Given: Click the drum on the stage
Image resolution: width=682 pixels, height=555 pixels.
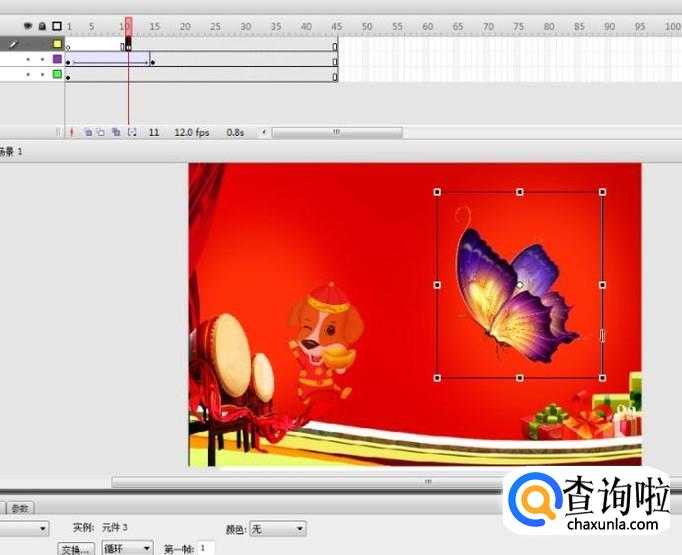Looking at the screenshot, I should [230, 354].
